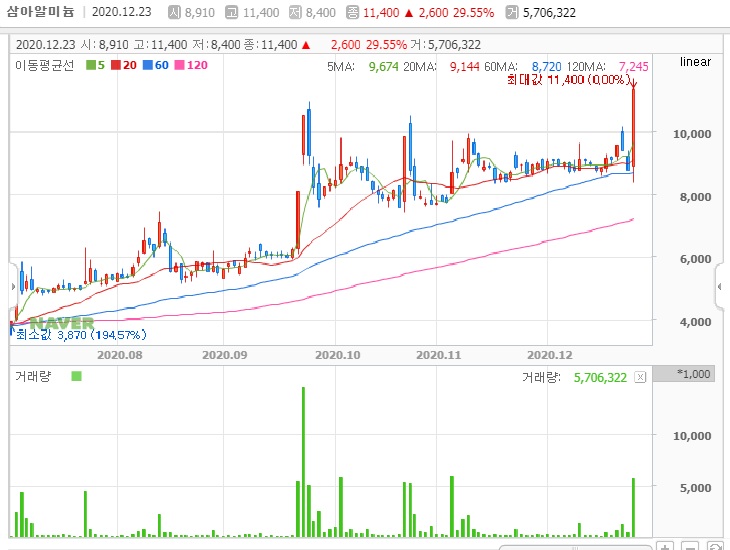
Task: Click the 120MA value 7,245
Action: click(x=634, y=67)
